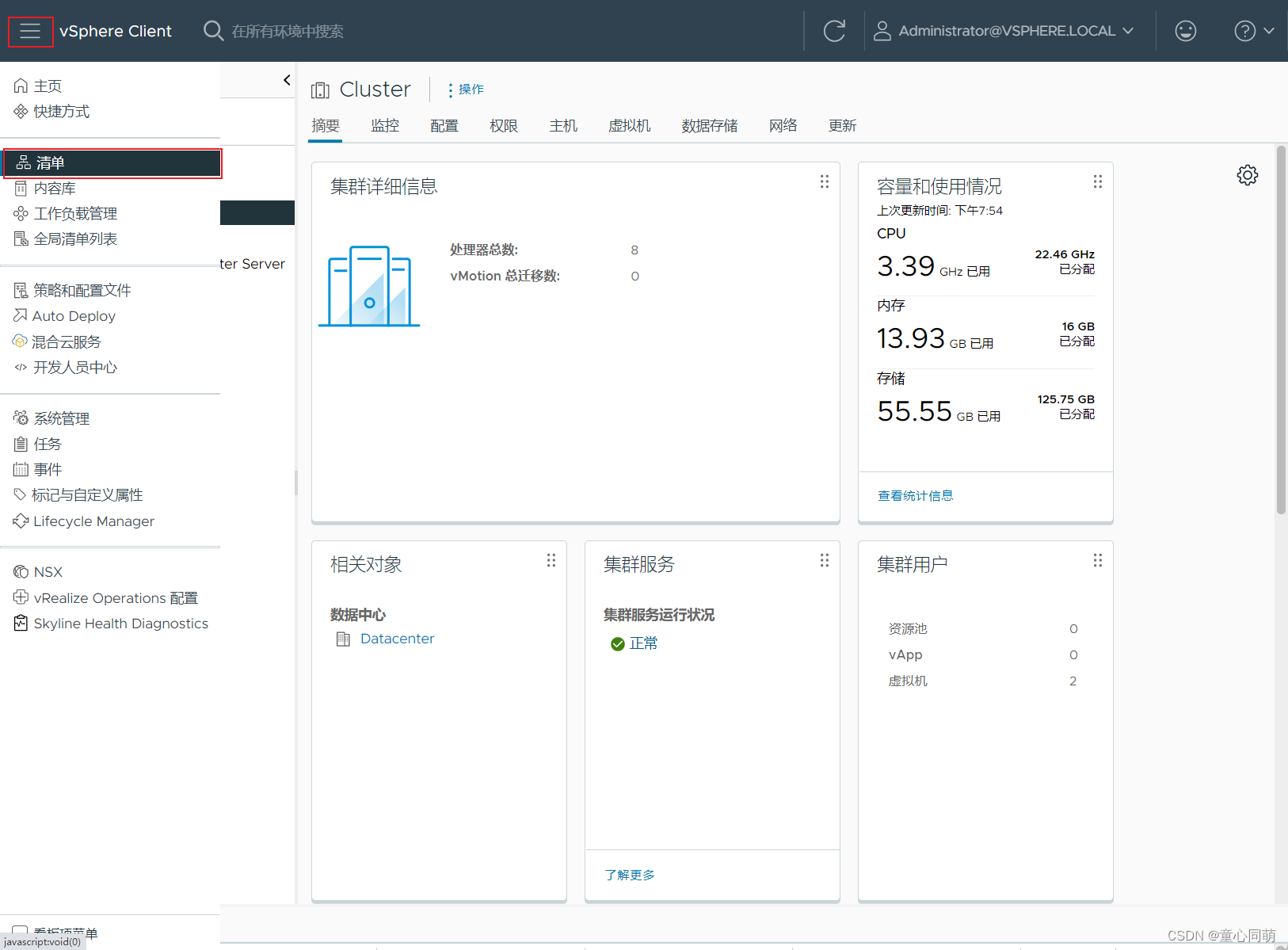Open 容量和使用情况 card options dots
This screenshot has height=950, width=1288.
click(x=1098, y=181)
